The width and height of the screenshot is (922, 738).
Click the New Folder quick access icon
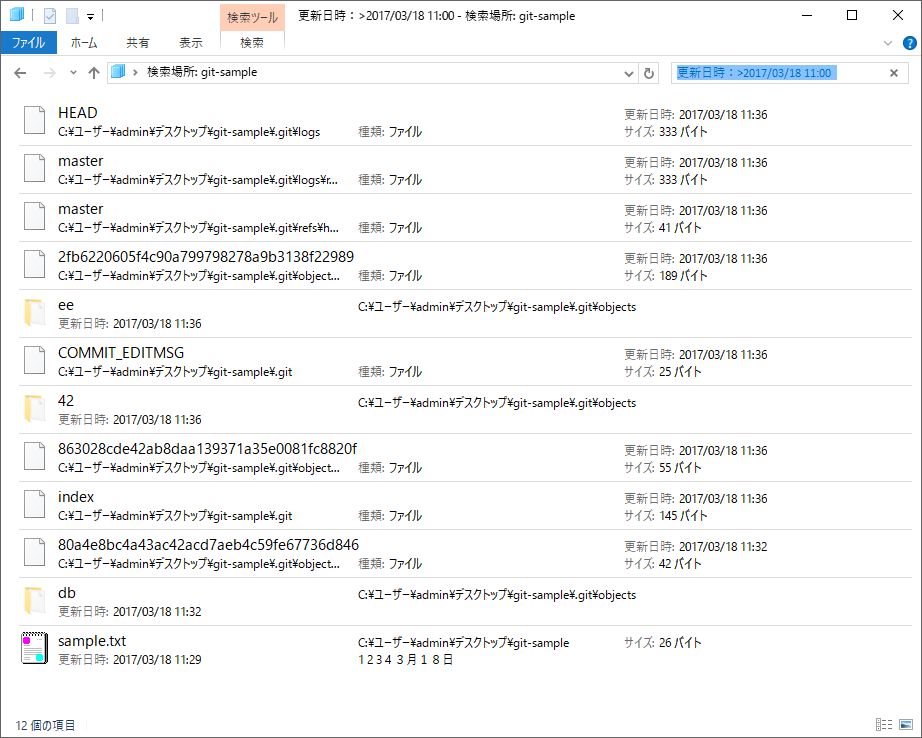tap(72, 16)
